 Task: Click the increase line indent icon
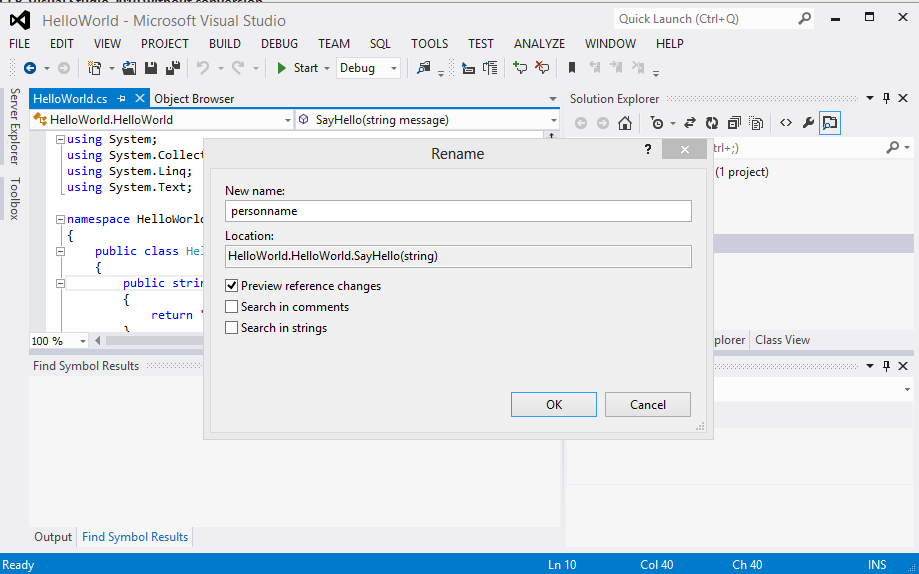point(490,68)
